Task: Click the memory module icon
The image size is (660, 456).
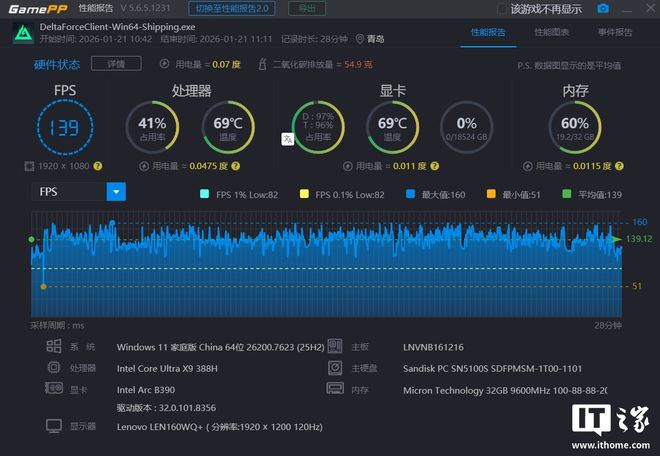Action: [x=335, y=388]
